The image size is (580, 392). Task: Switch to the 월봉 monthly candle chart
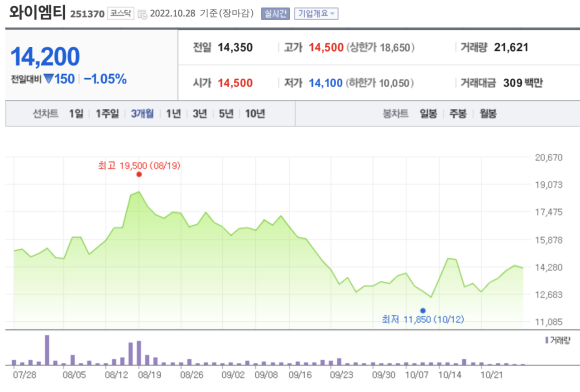[x=488, y=114]
